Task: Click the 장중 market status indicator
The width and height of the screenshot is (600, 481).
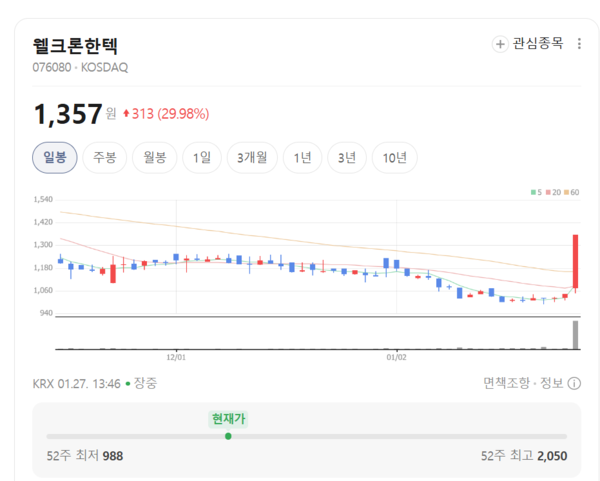Action: pos(142,383)
